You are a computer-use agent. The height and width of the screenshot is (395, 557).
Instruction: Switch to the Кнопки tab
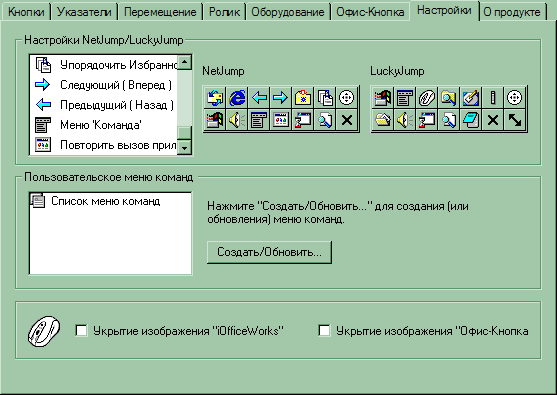tap(26, 12)
